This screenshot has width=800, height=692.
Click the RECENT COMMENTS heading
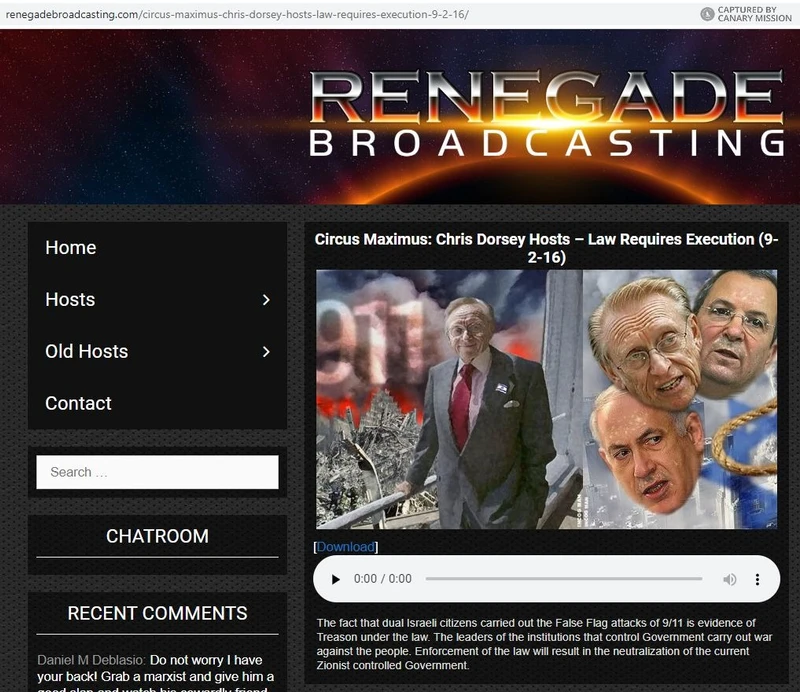click(157, 612)
